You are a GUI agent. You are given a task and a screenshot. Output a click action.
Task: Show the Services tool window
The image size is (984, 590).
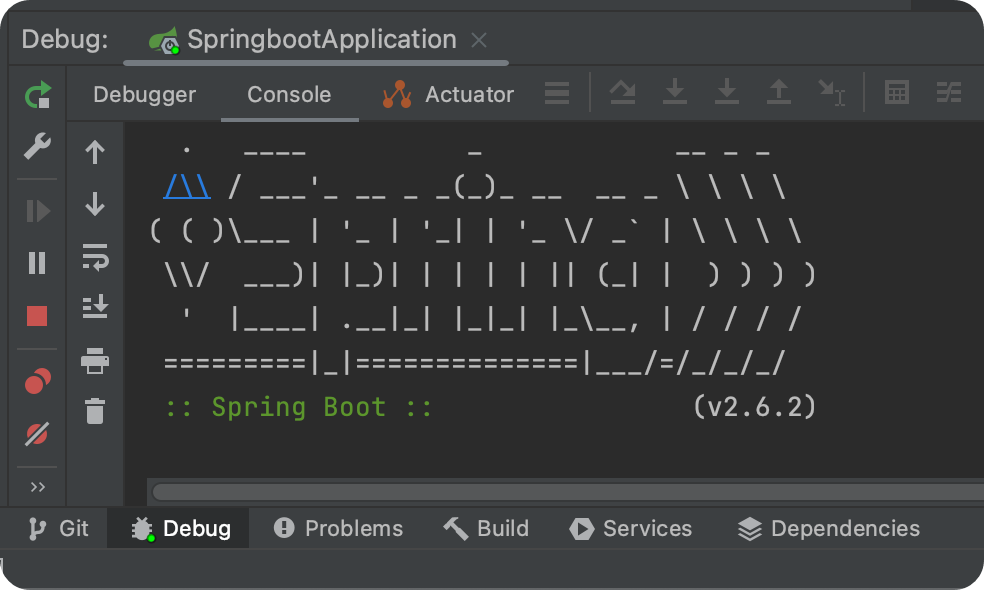[x=631, y=528]
